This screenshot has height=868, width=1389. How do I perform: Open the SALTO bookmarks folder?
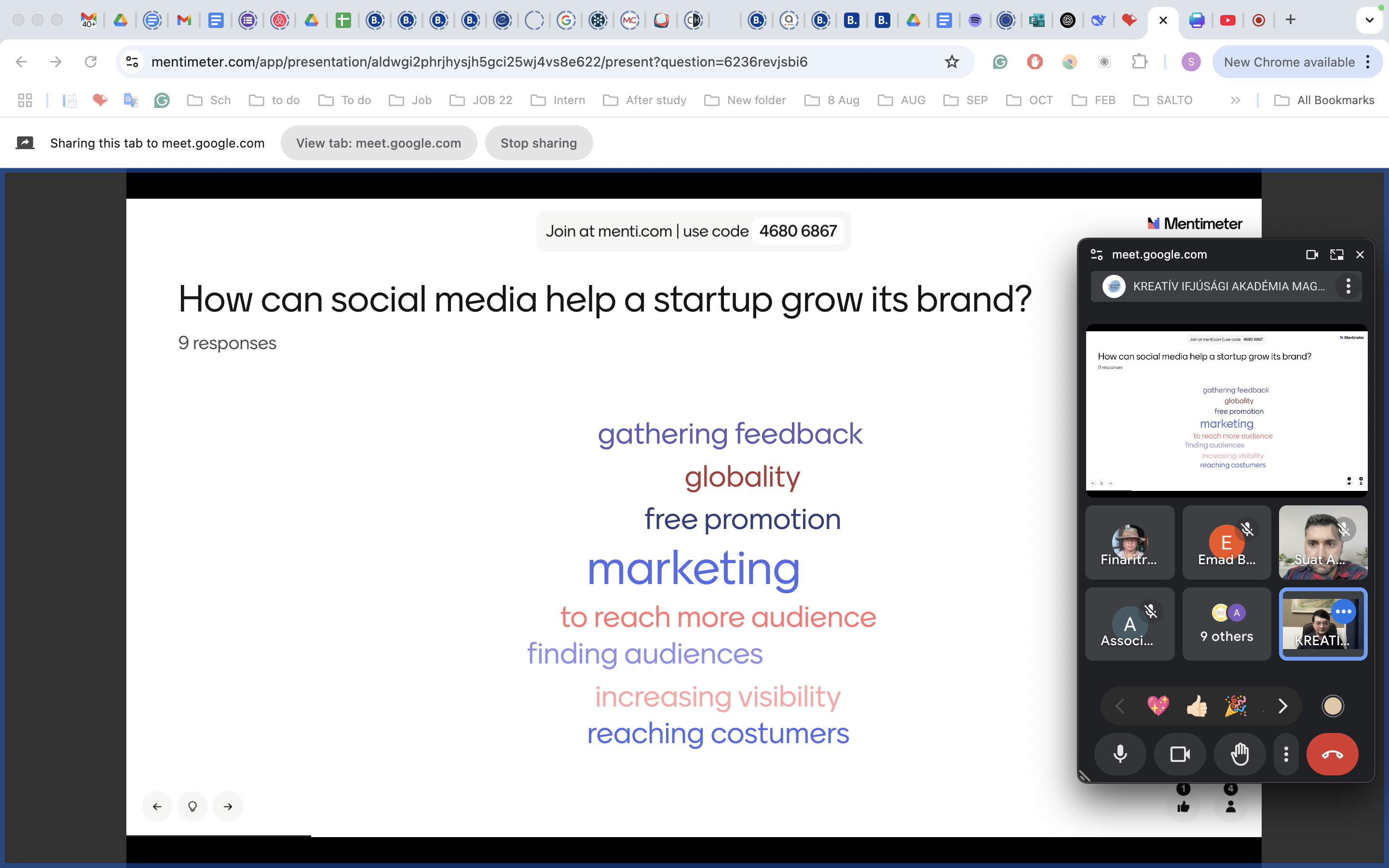click(1163, 100)
